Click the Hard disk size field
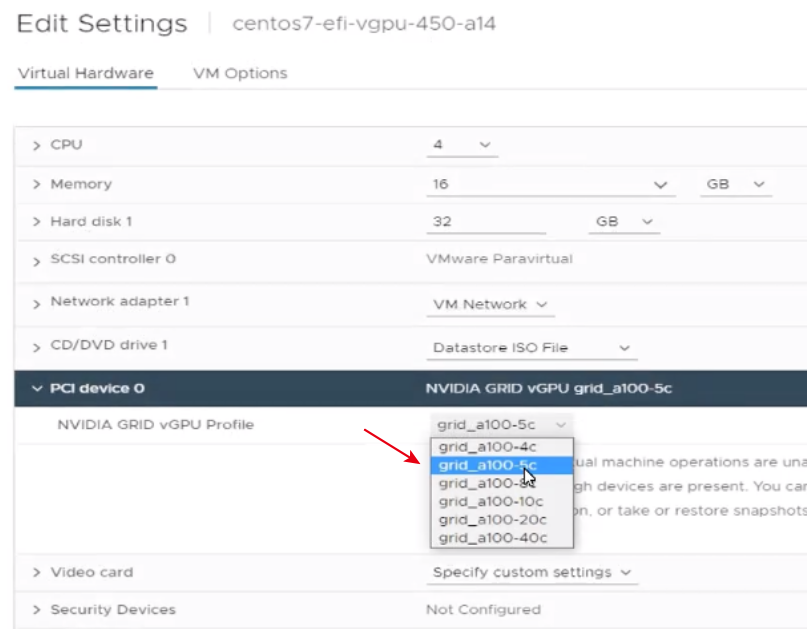Viewport: 807px width, 629px height. click(x=486, y=221)
